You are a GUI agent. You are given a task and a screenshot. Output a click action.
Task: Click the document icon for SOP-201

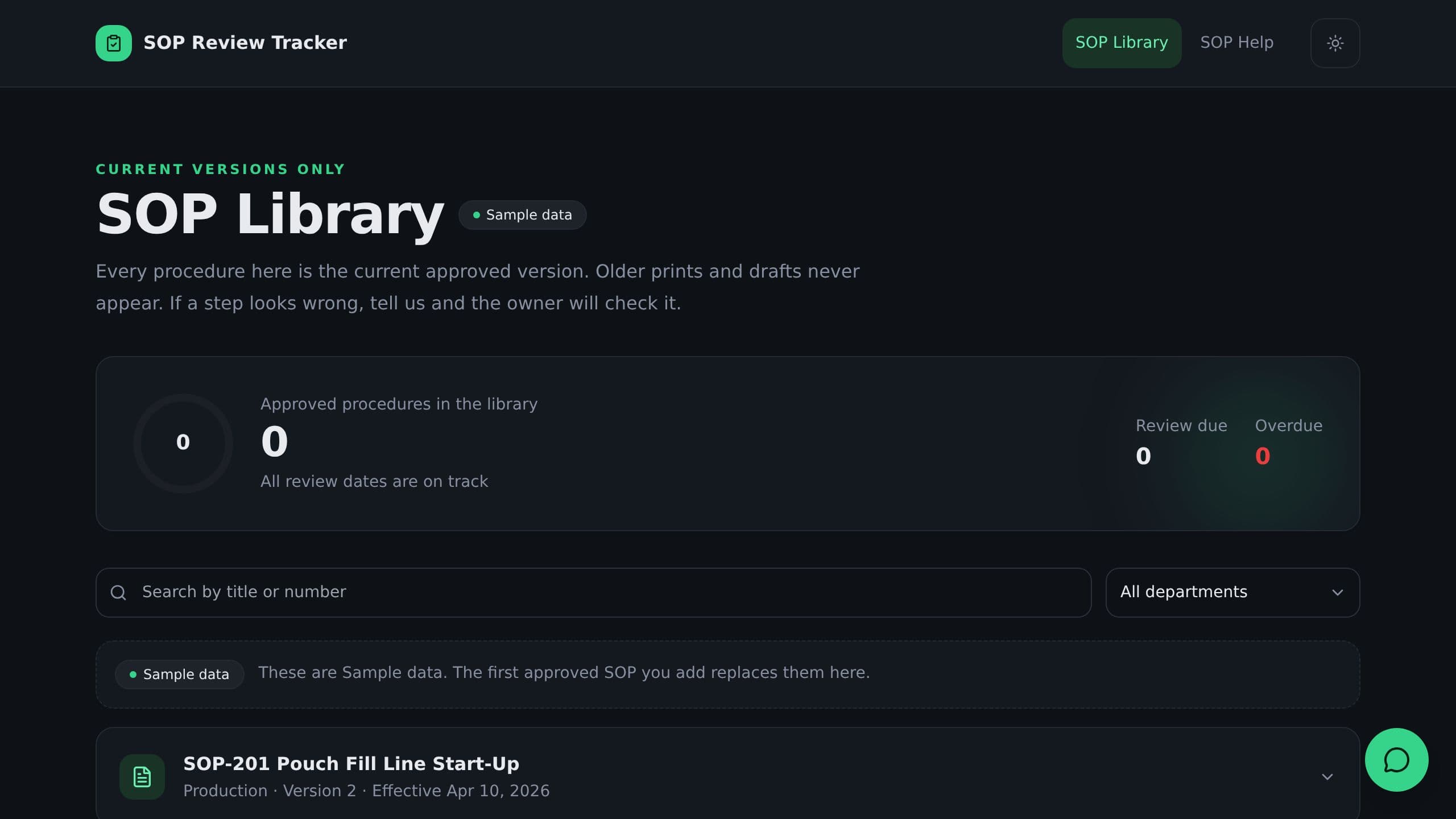[142, 777]
